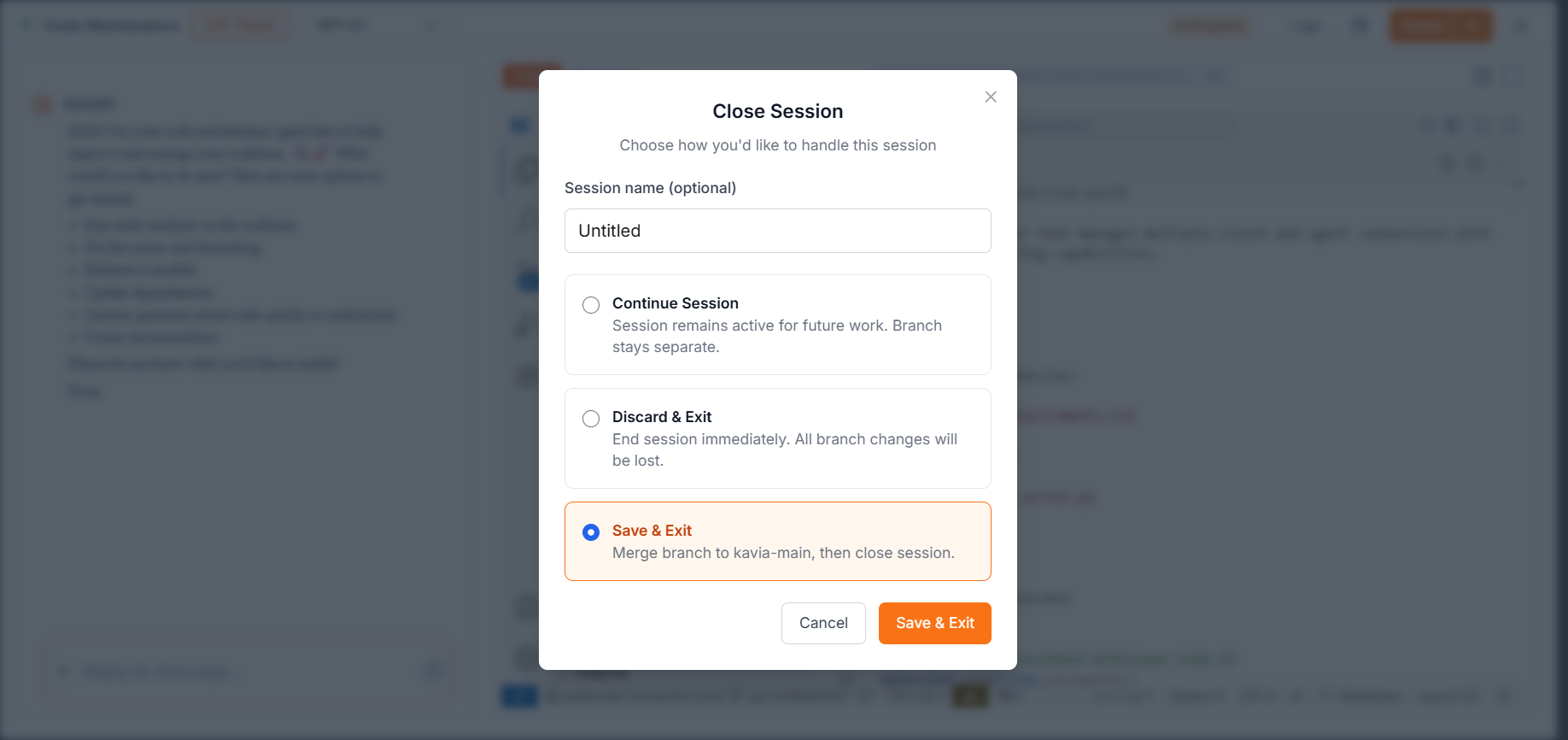Choose the Discard & Exit radio option

(x=591, y=419)
